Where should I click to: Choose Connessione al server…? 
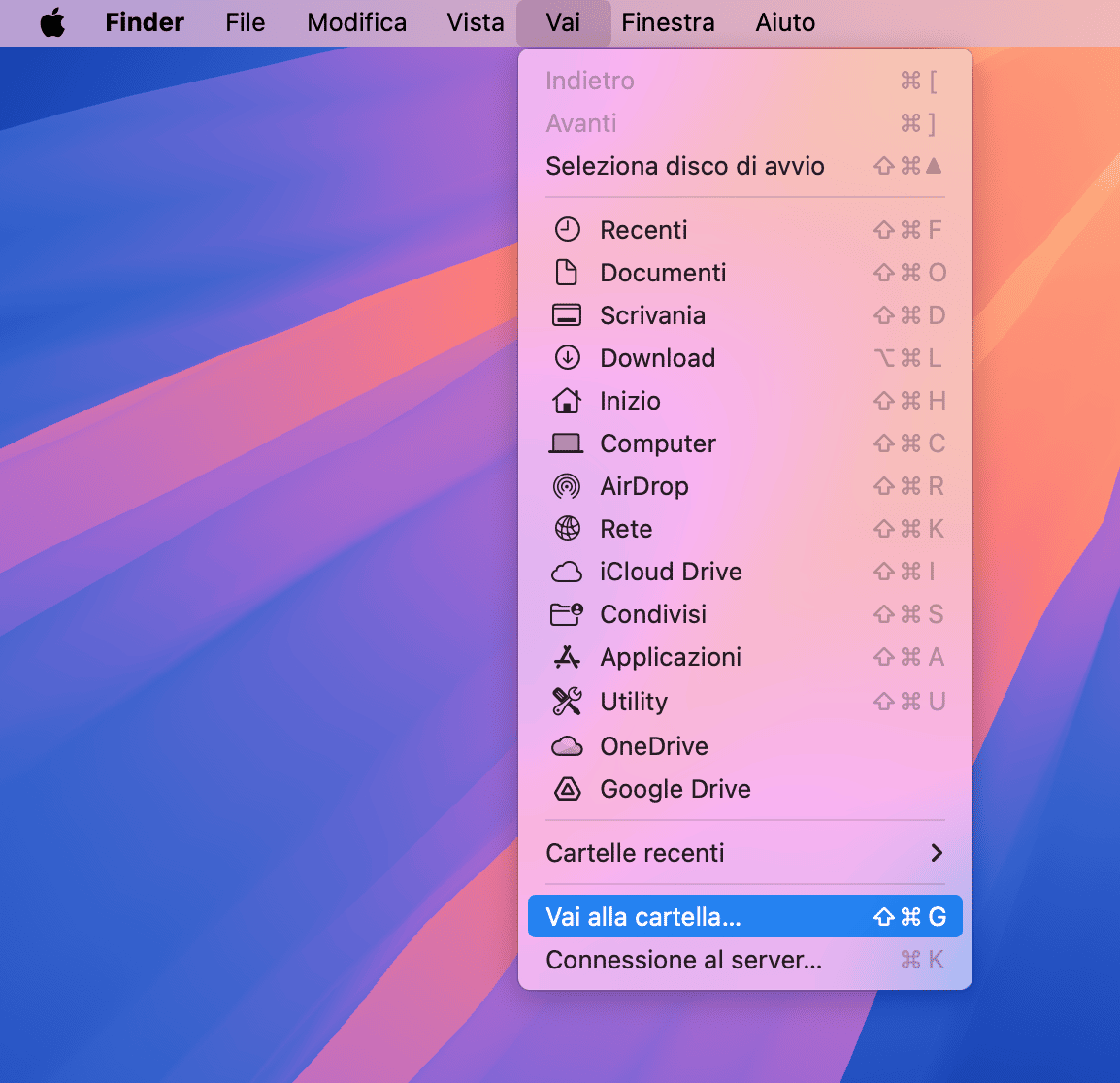pos(745,960)
